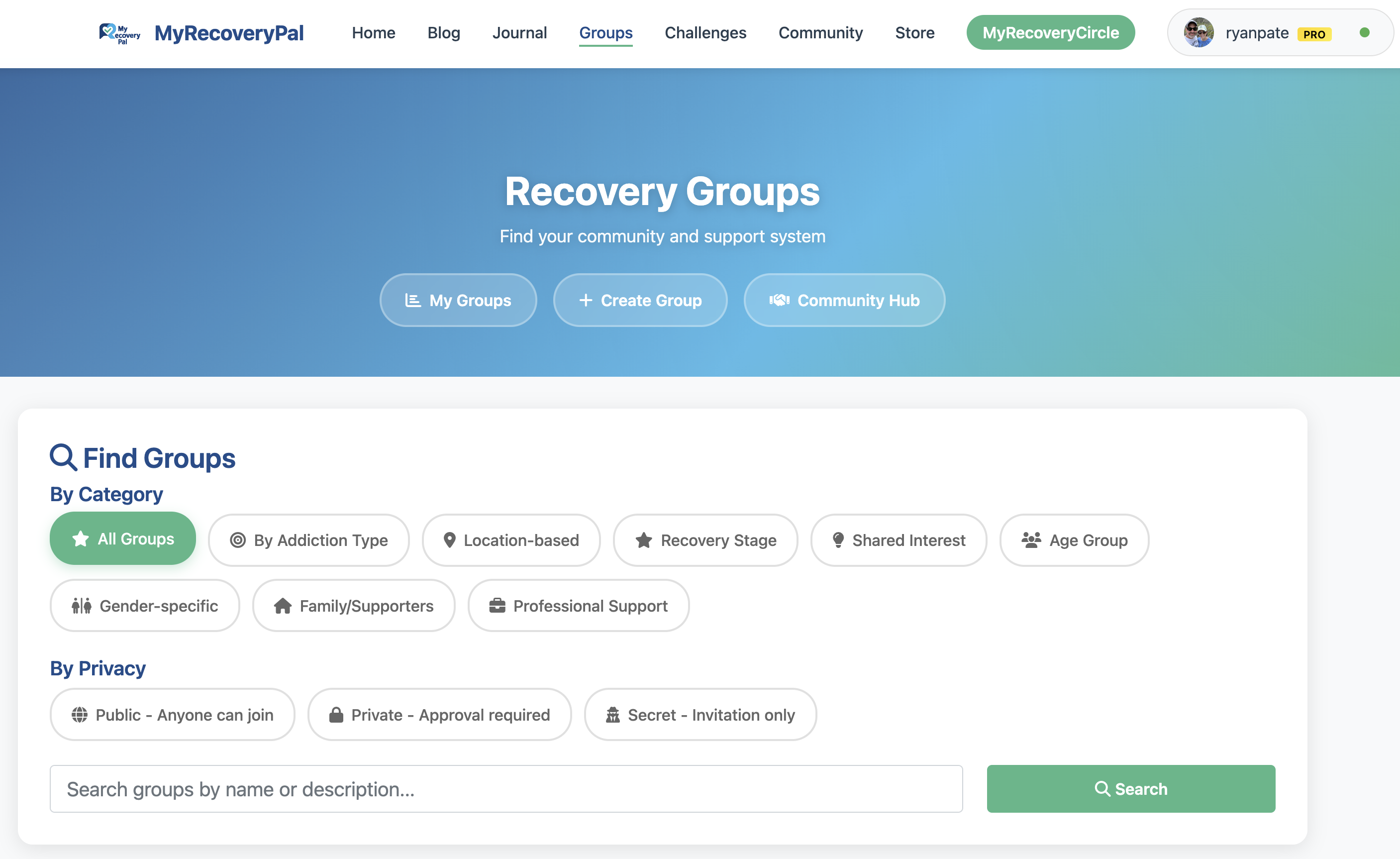Click the briefcase icon on Professional Support

point(498,606)
